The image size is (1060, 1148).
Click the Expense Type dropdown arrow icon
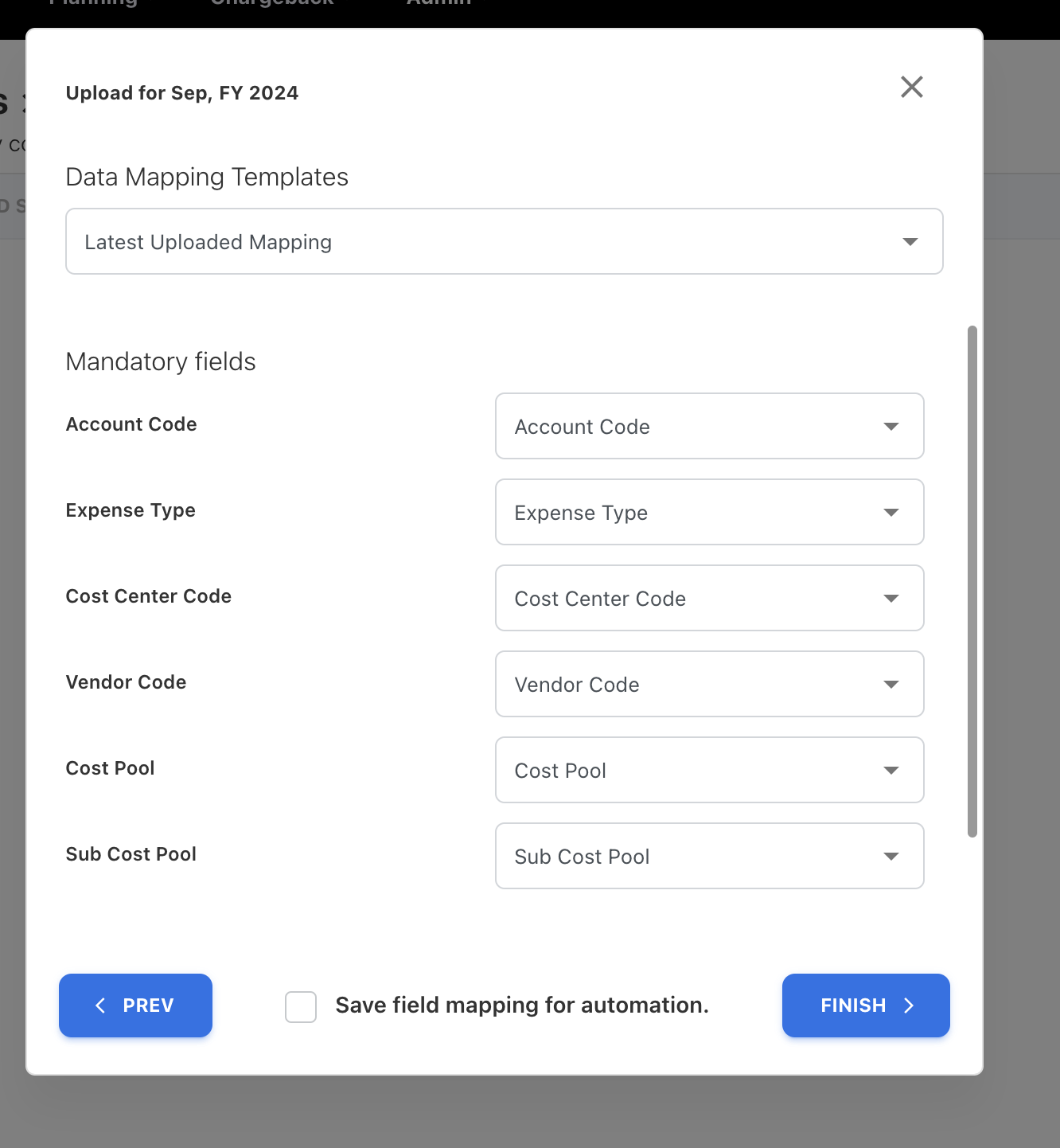click(891, 513)
